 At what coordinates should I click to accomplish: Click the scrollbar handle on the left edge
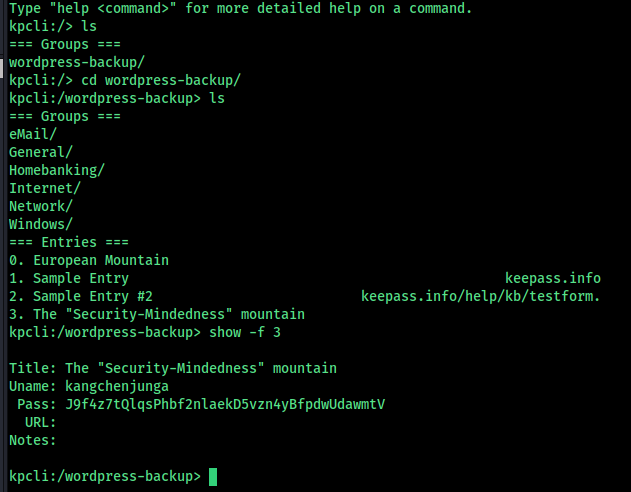pos(2,68)
